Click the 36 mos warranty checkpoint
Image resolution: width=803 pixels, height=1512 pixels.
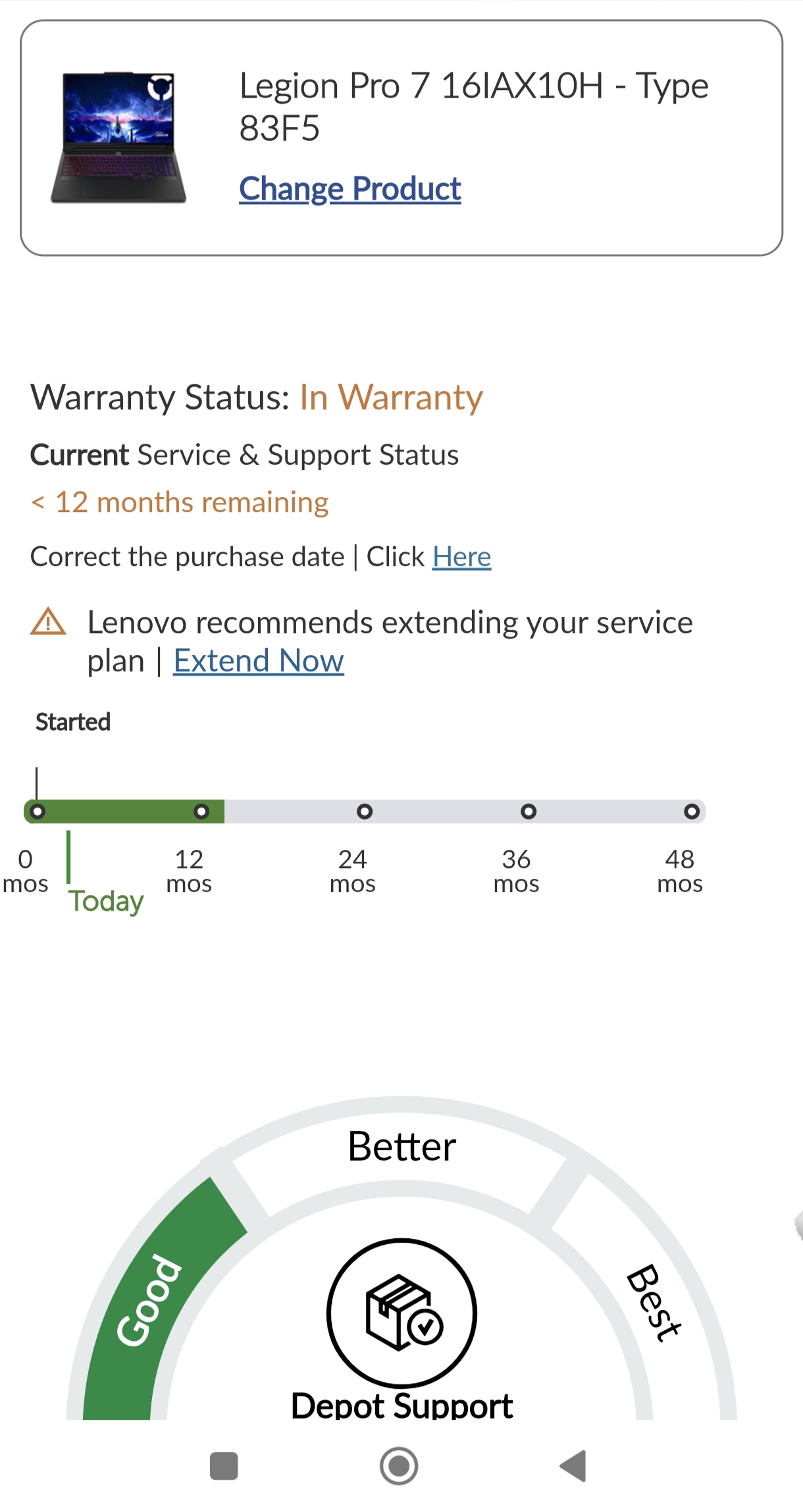[x=528, y=812]
